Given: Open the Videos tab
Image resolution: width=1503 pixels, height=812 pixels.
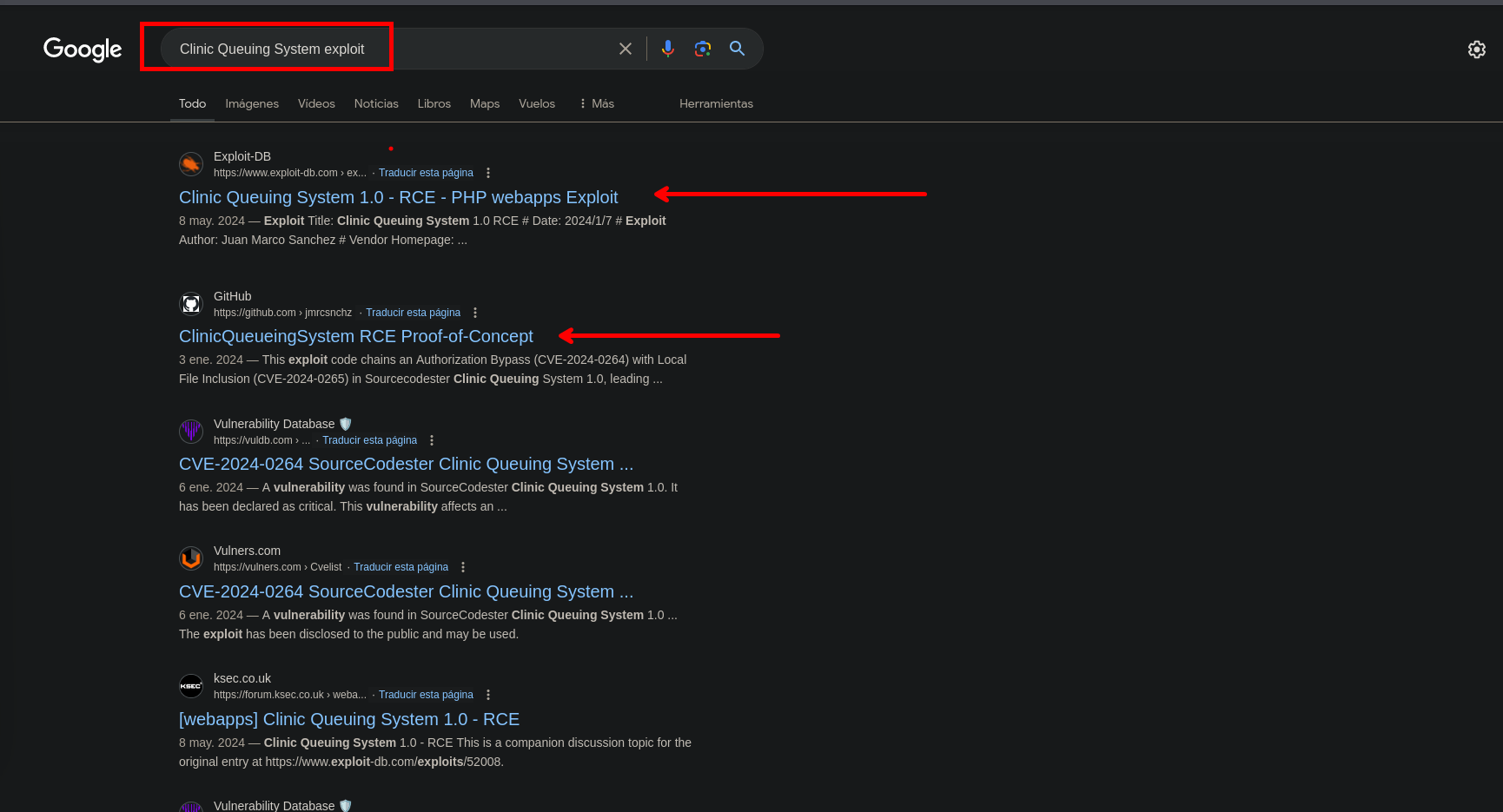Looking at the screenshot, I should (x=316, y=103).
